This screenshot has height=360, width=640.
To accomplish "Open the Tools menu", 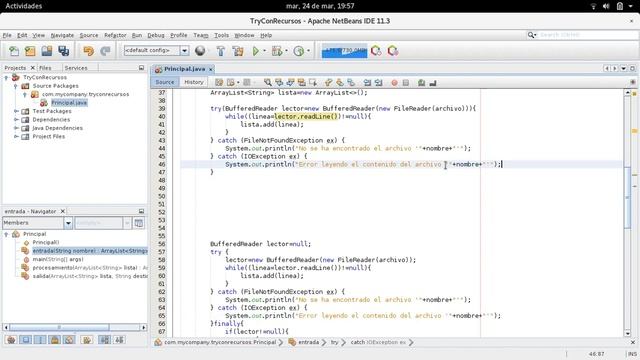I will pos(222,36).
